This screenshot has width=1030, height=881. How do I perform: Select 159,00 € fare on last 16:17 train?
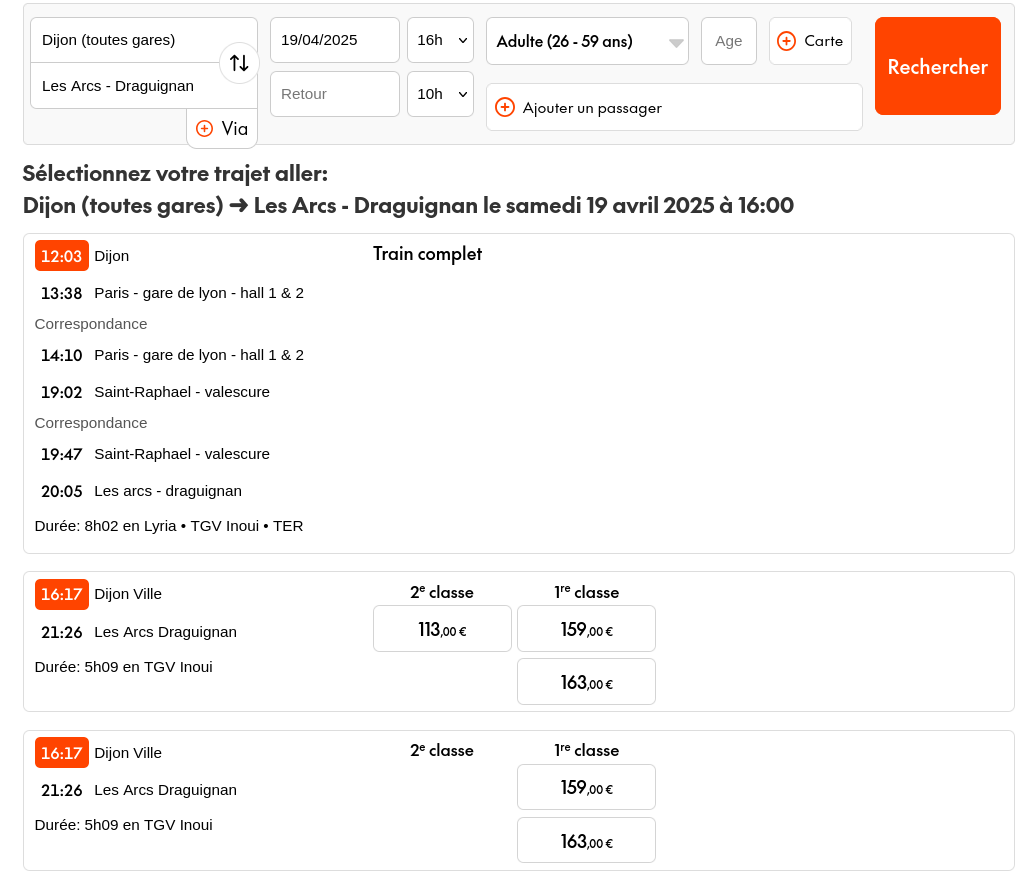[x=586, y=787]
